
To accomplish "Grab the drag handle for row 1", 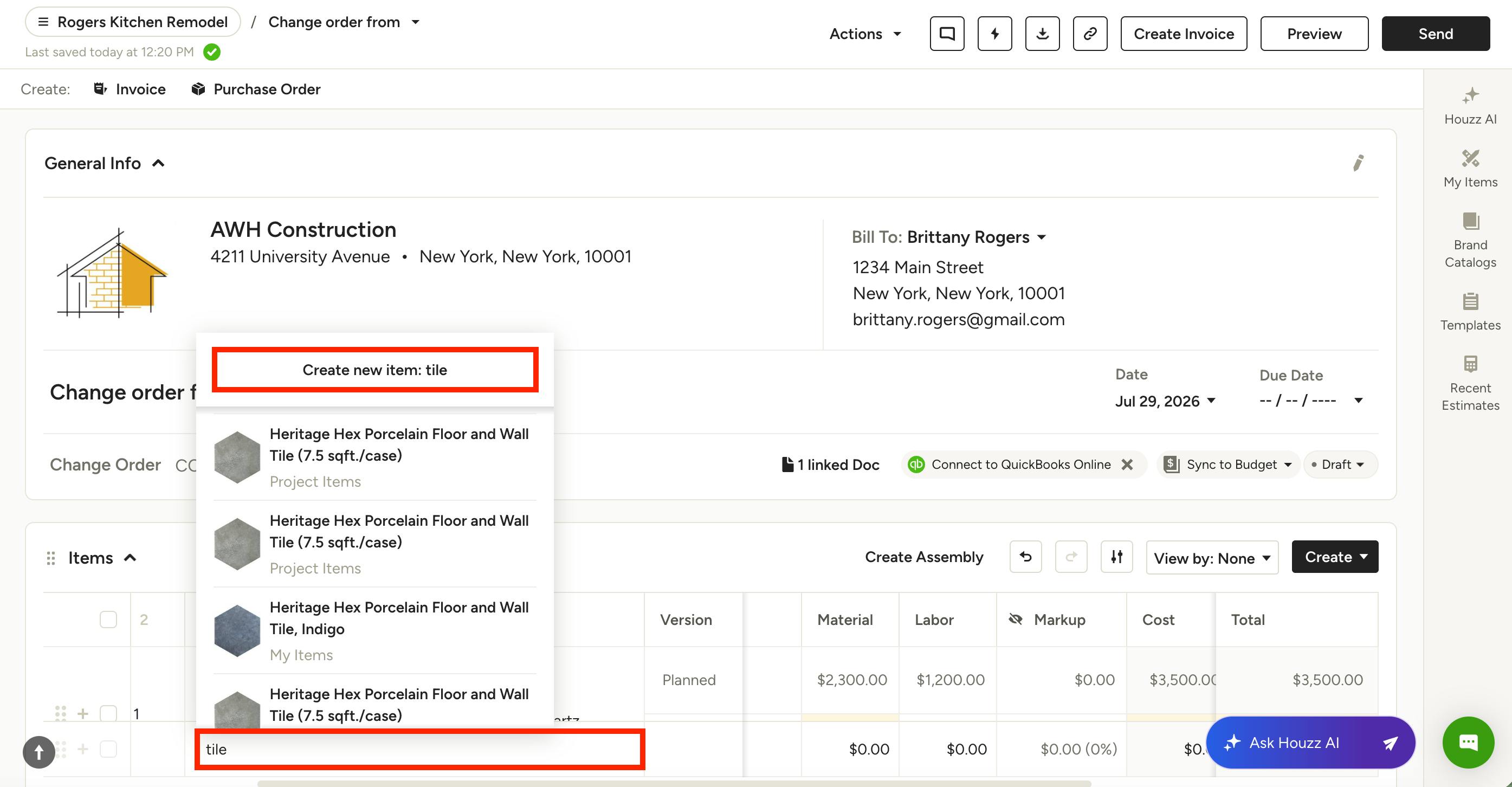I will 61,714.
